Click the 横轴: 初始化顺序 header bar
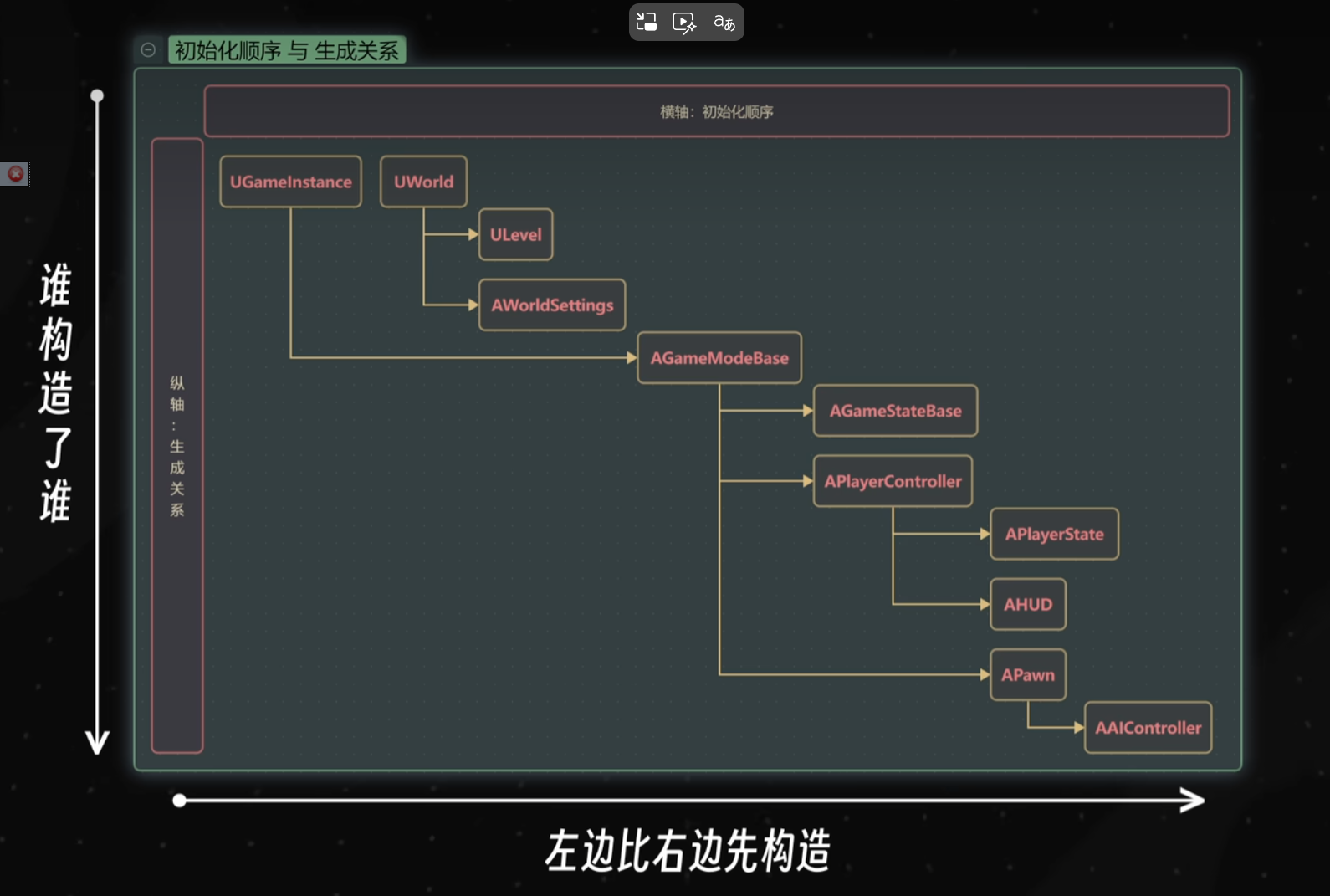Viewport: 1330px width, 896px height. click(x=716, y=111)
